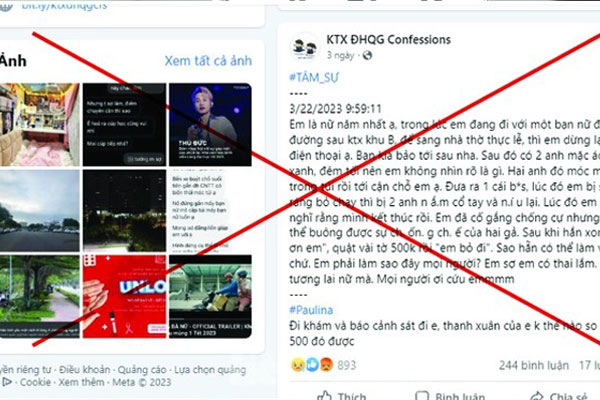Open the motorbike movie trailer thumbnail
The image size is (600, 400).
pos(210,296)
